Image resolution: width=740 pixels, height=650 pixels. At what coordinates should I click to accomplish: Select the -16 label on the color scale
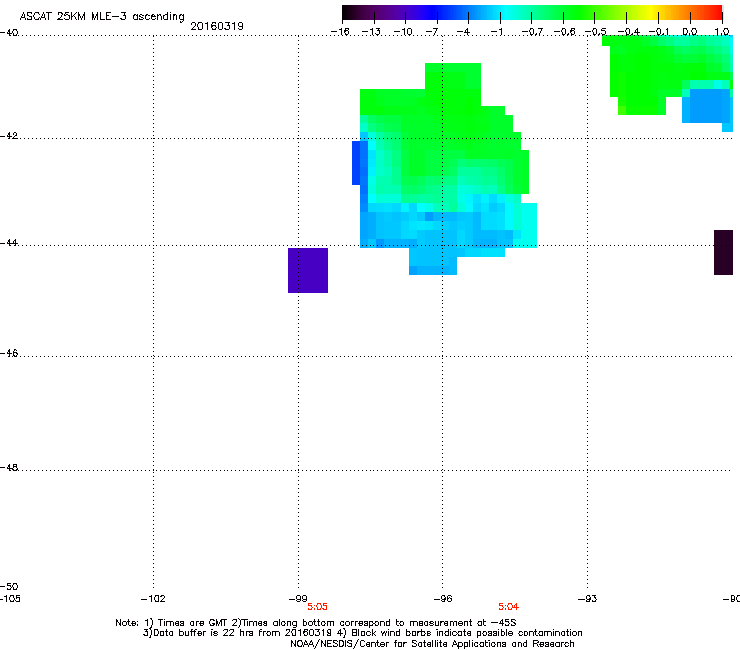point(340,32)
